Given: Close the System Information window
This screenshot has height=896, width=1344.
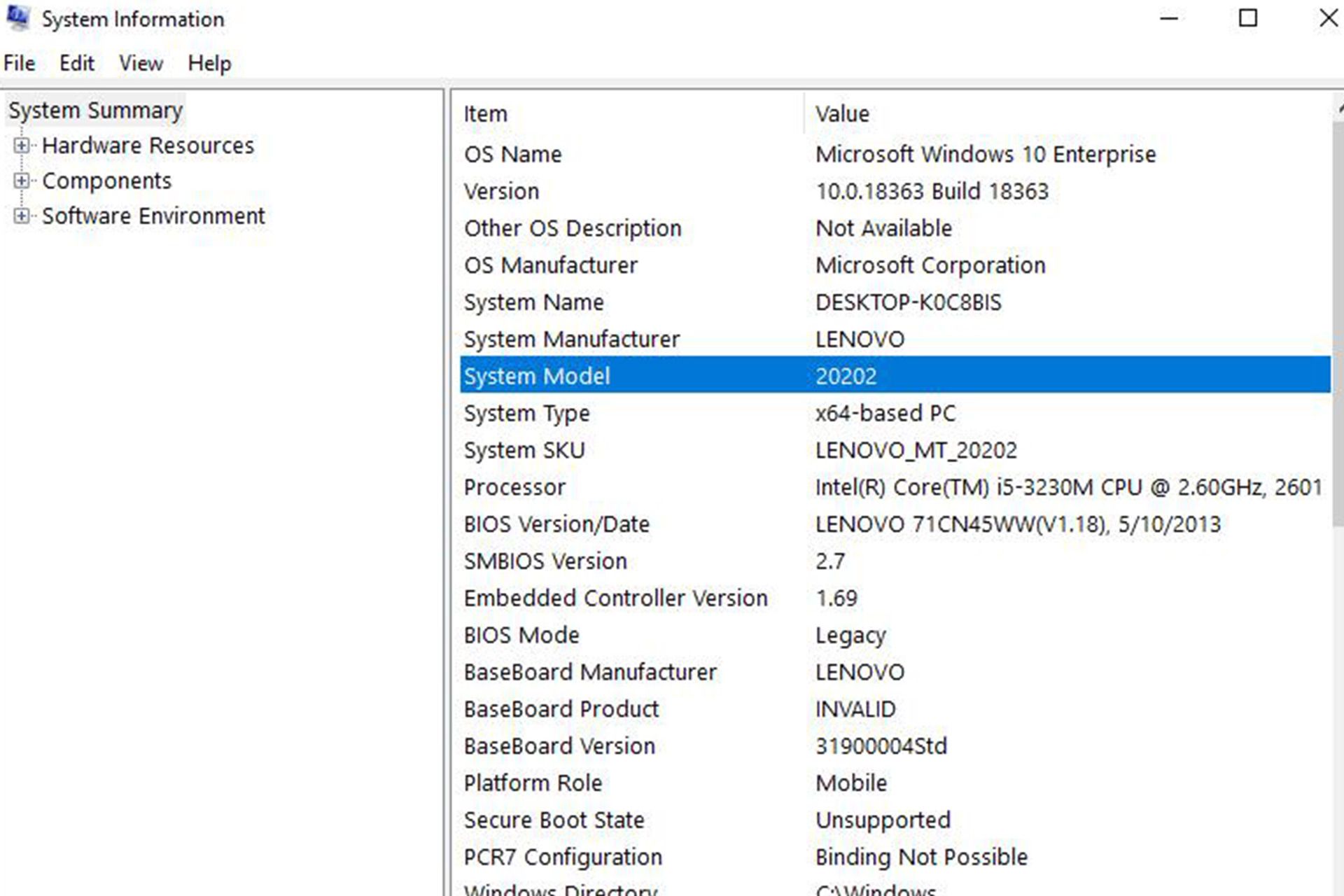Looking at the screenshot, I should click(x=1328, y=18).
